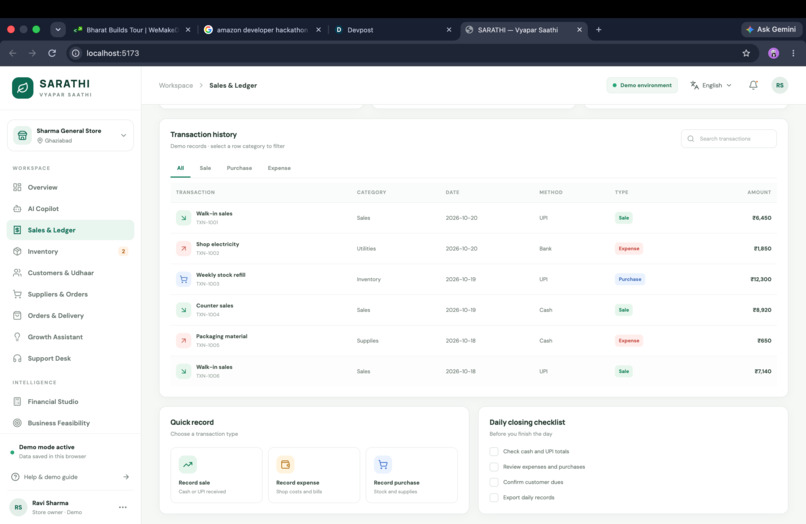Click the Amount column header
806x524 pixels.
click(759, 192)
